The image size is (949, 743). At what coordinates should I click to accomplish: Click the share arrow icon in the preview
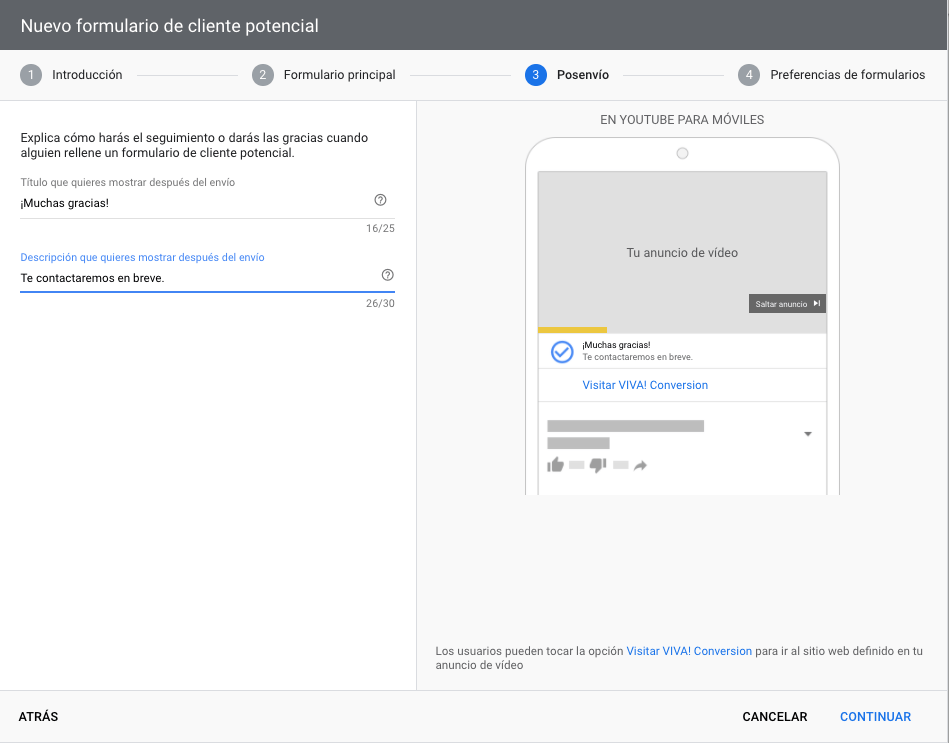coord(640,465)
